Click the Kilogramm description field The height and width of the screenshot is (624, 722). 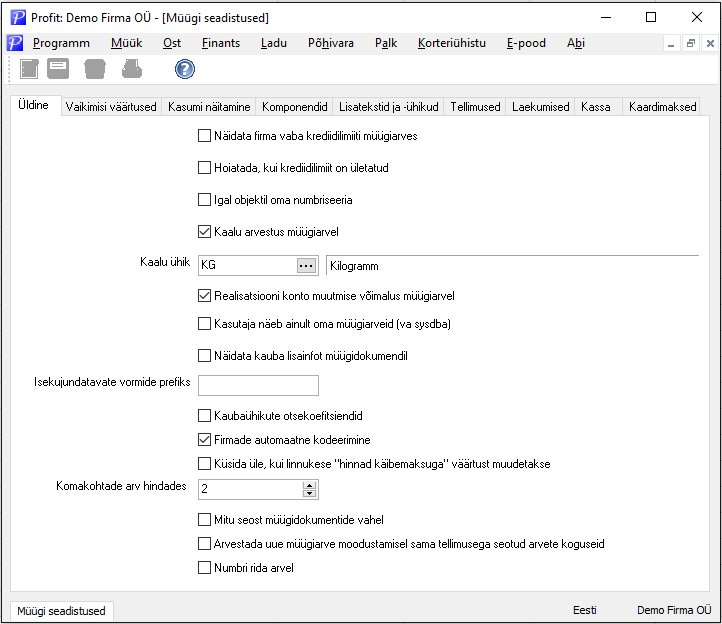512,266
